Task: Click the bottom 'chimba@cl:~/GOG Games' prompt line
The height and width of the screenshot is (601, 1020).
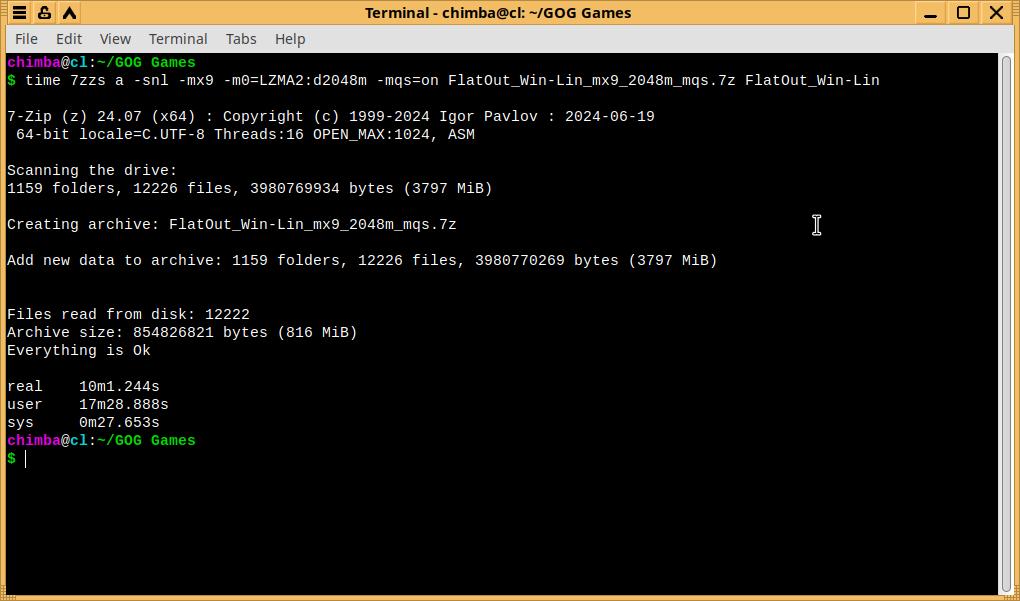Action: coord(101,440)
